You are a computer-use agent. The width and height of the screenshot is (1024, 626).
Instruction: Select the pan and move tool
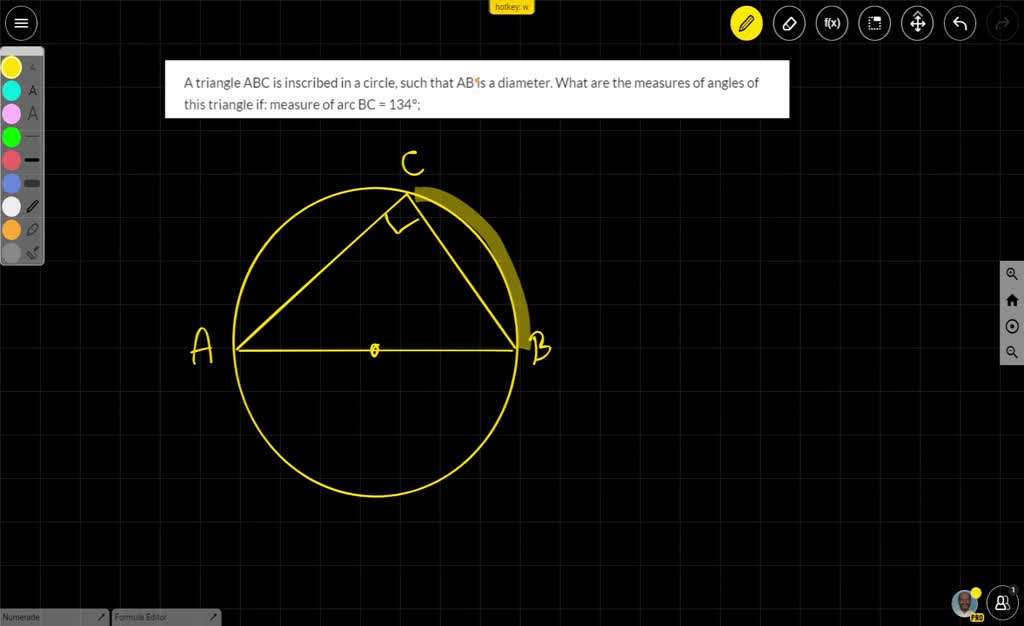[x=917, y=23]
